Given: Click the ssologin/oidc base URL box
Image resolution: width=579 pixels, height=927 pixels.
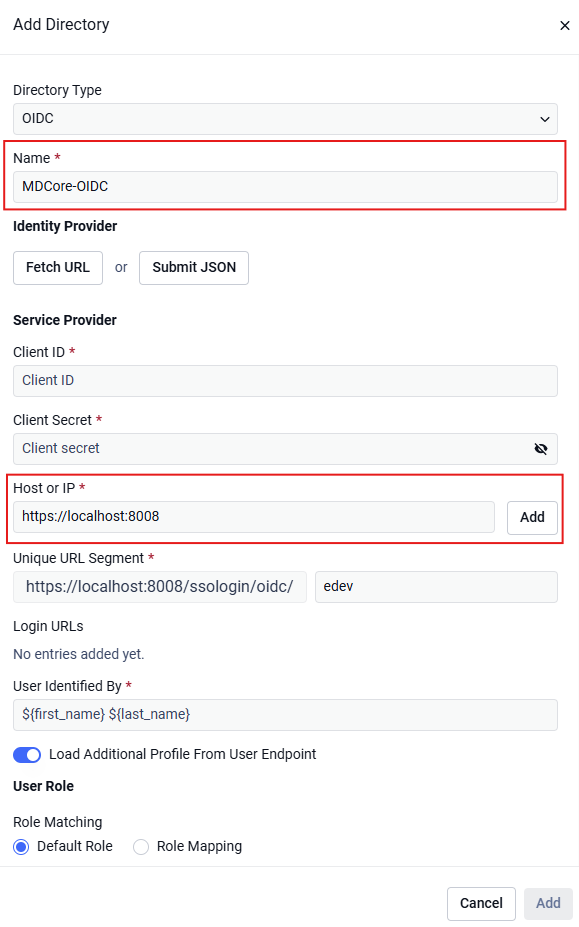Looking at the screenshot, I should click(160, 586).
